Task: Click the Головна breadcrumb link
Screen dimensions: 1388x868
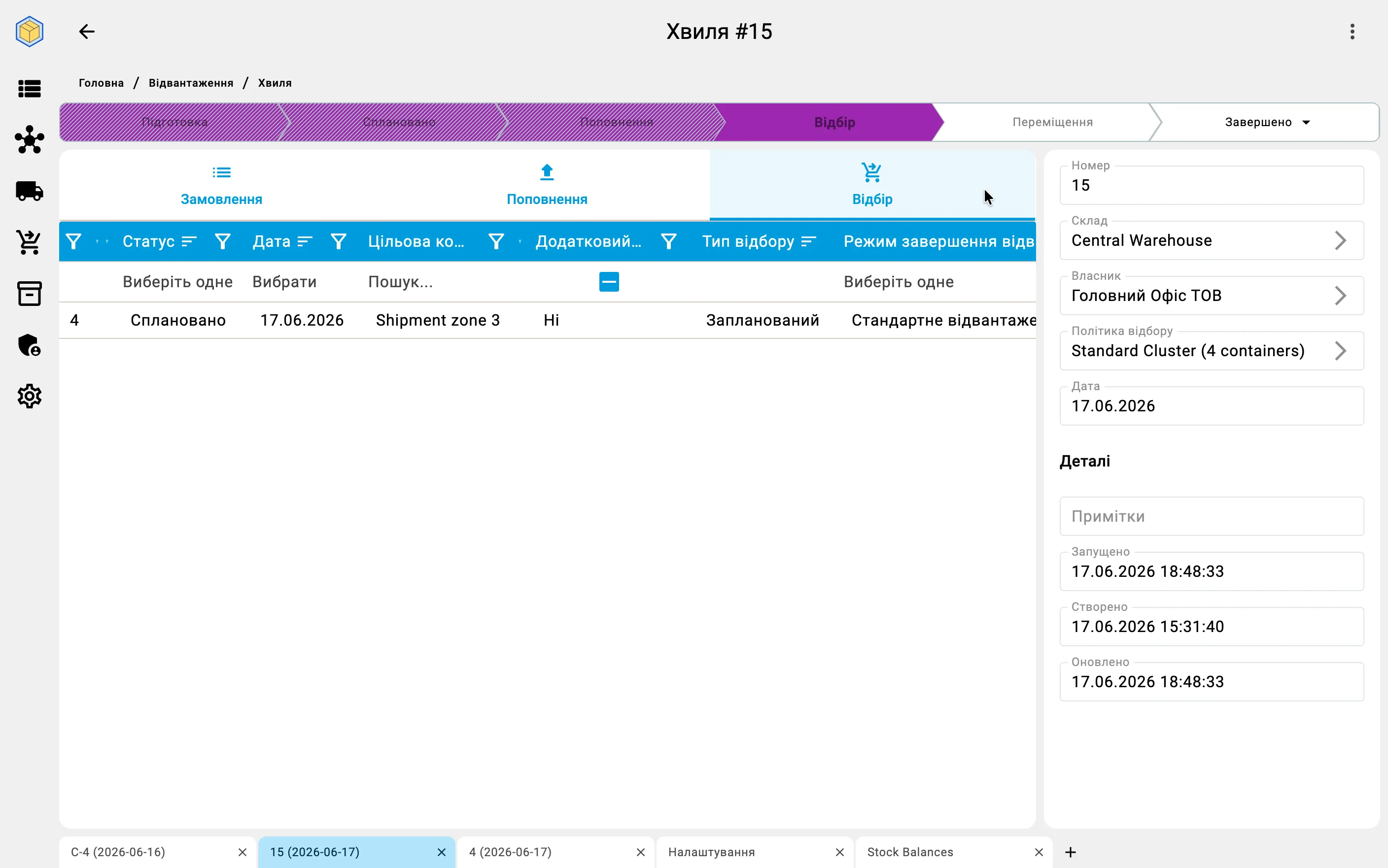Action: click(x=101, y=83)
